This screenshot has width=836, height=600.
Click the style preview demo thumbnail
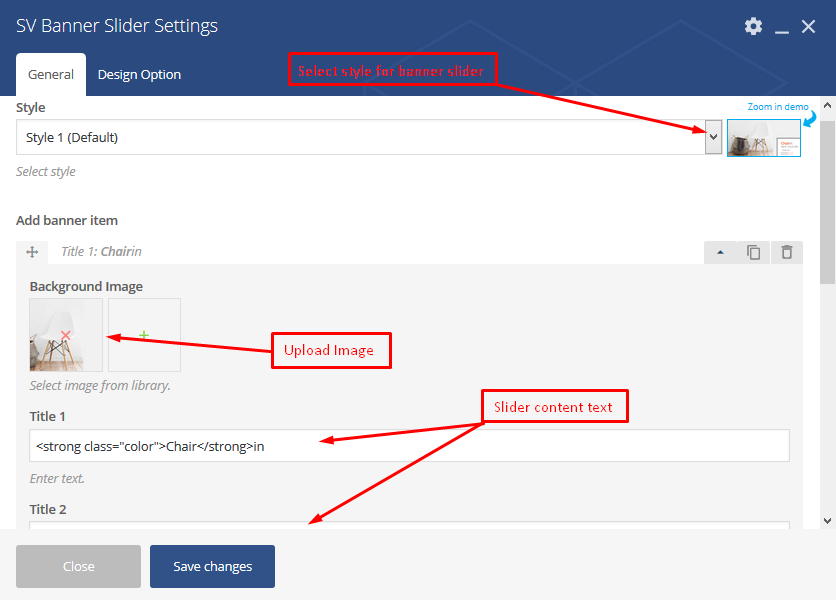(763, 138)
